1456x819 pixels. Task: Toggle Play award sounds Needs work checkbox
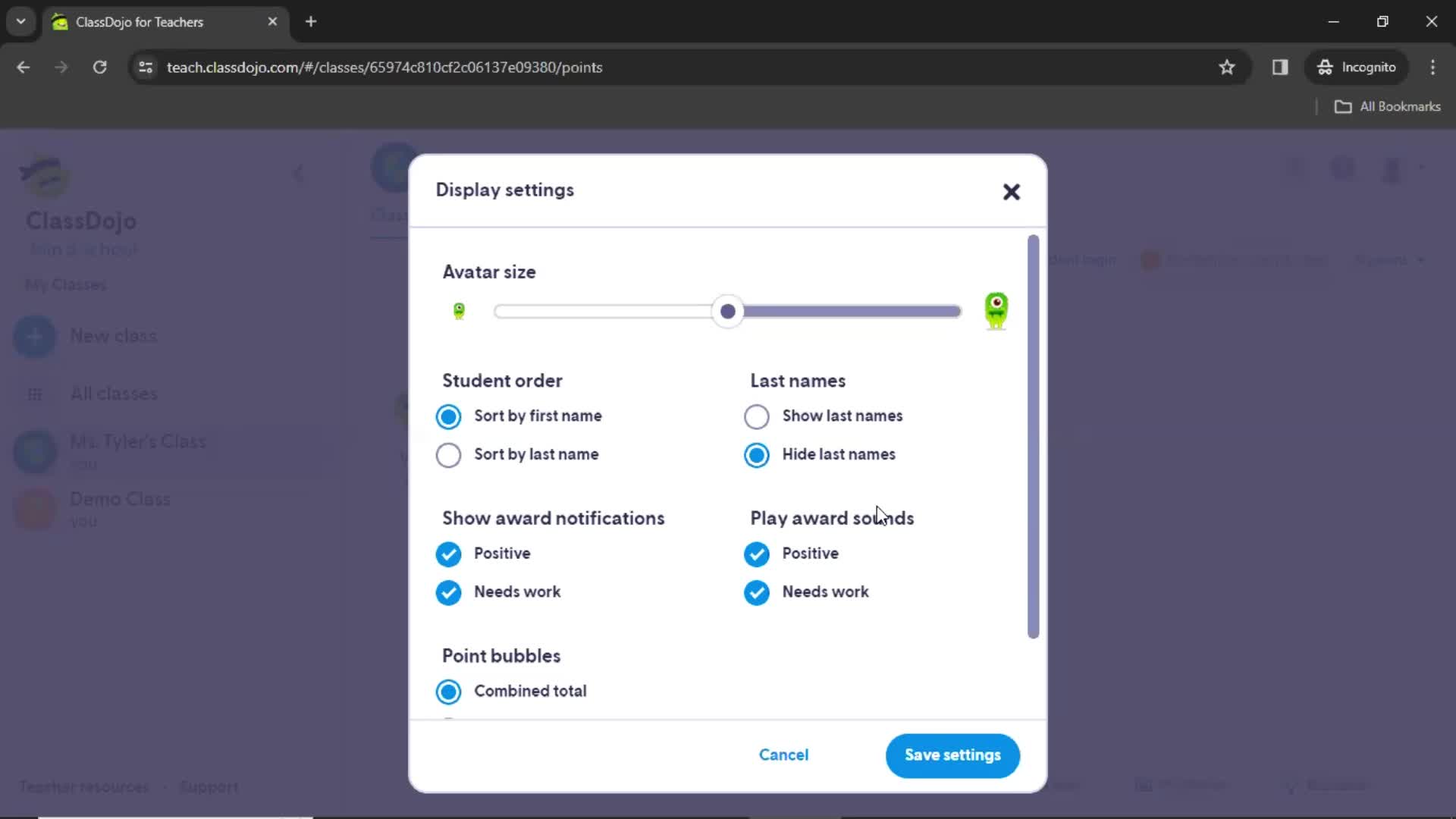point(757,591)
